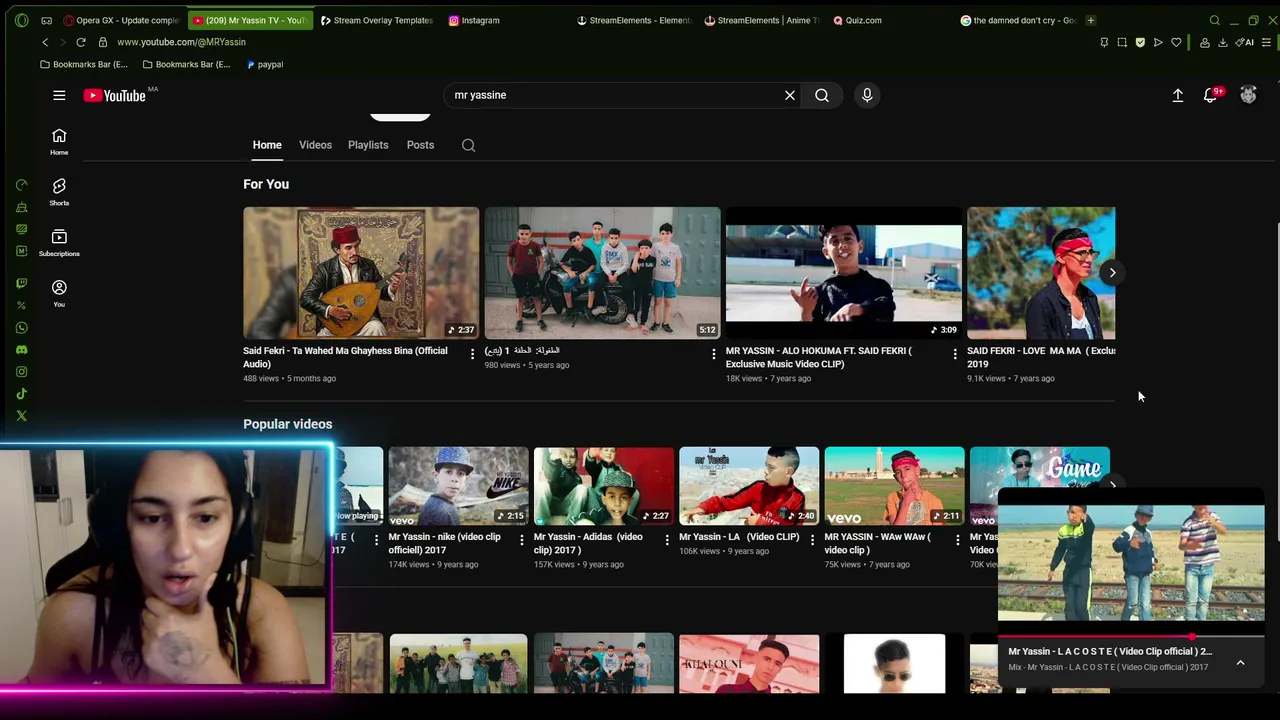Open WhatsApp in the Opera GX sidebar
Screen dimensions: 1280x720
[21, 328]
